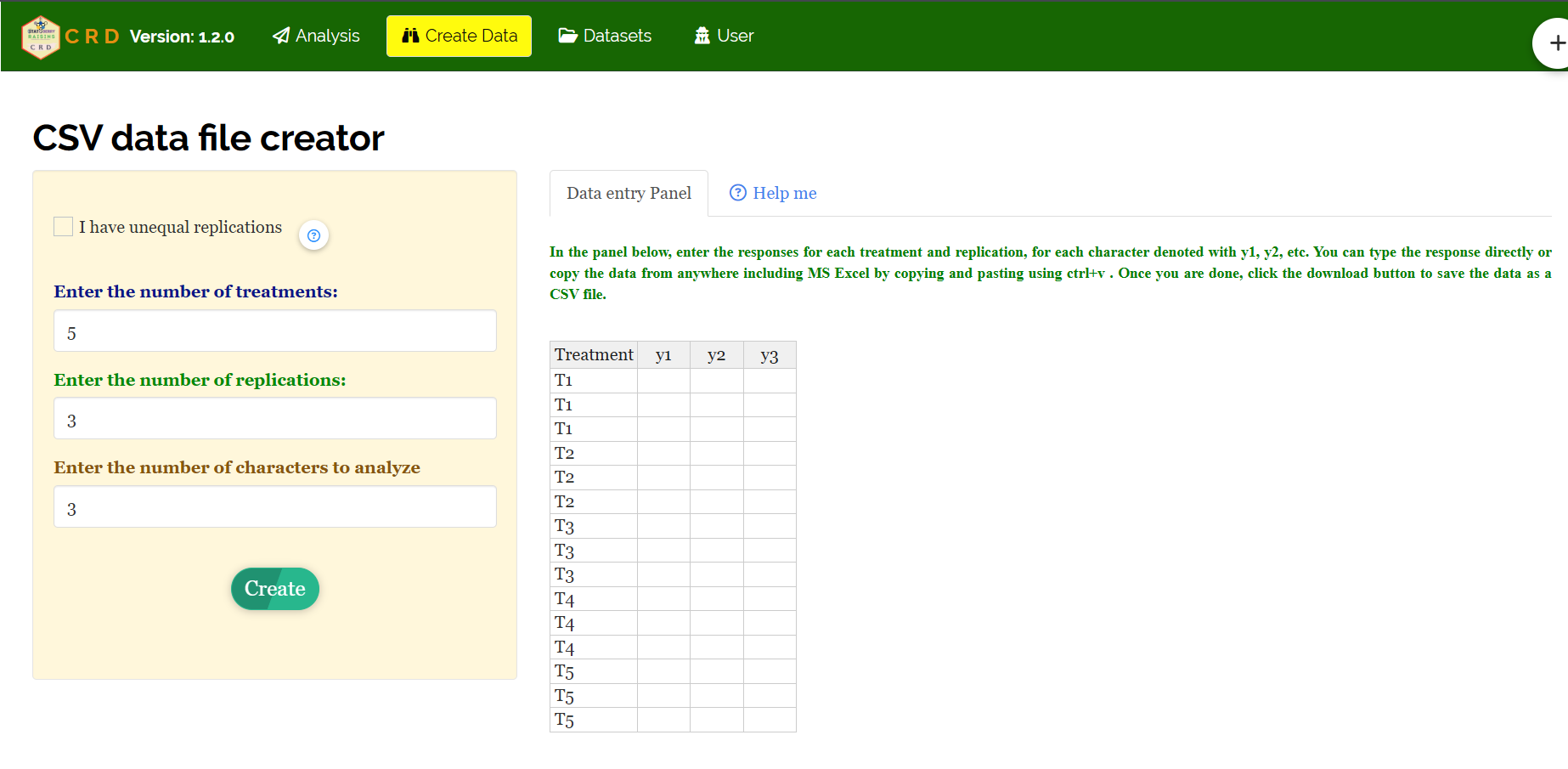Click the CRD Version 1.2.0 brand text
This screenshot has width=1568, height=769.
tap(149, 37)
